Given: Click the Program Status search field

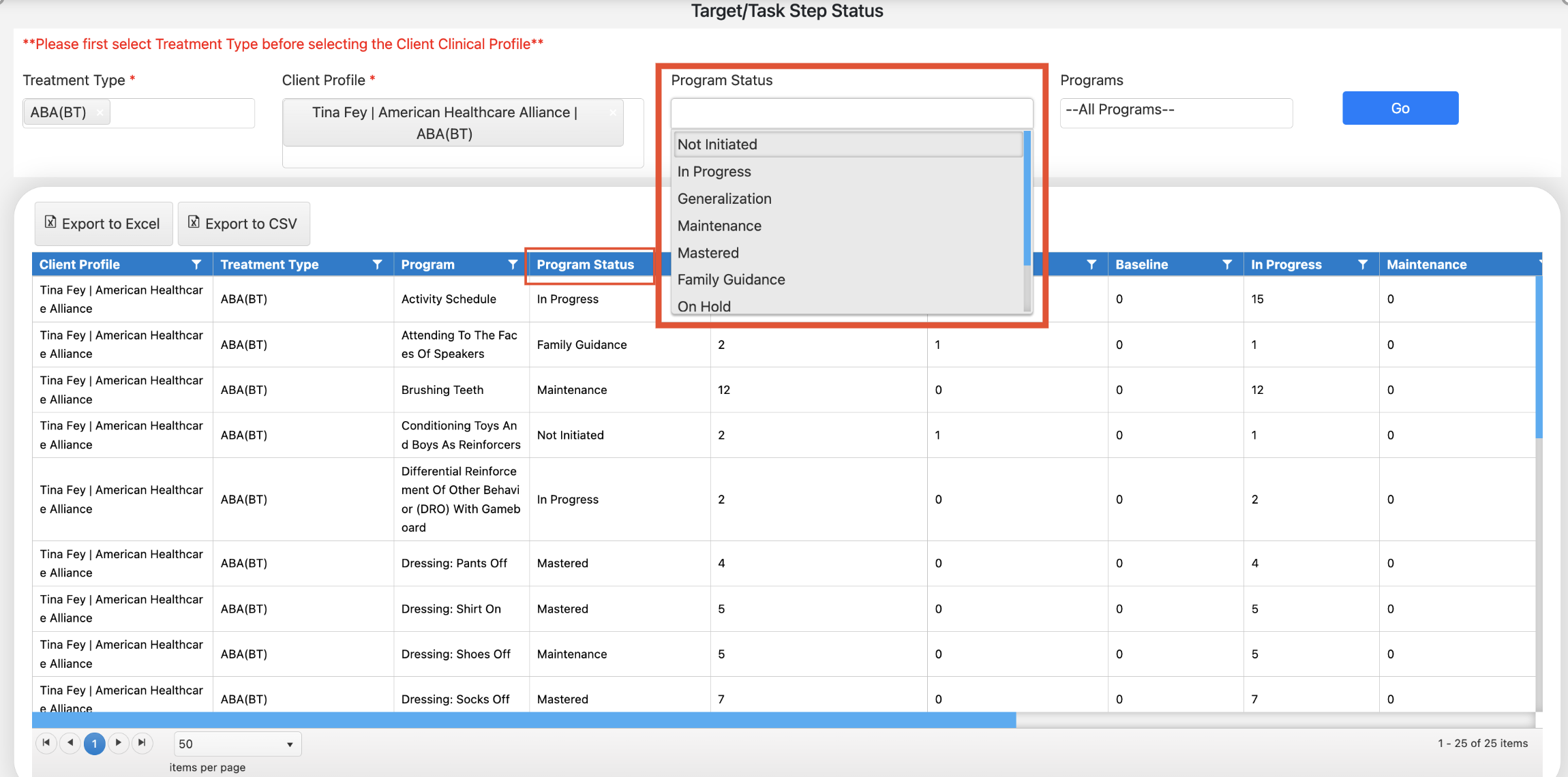Looking at the screenshot, I should tap(851, 112).
